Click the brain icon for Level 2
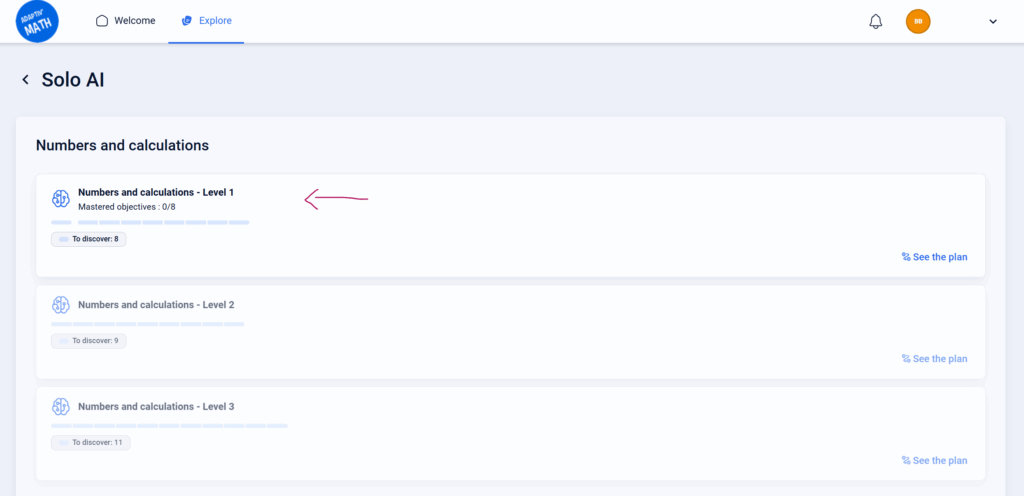 (61, 304)
